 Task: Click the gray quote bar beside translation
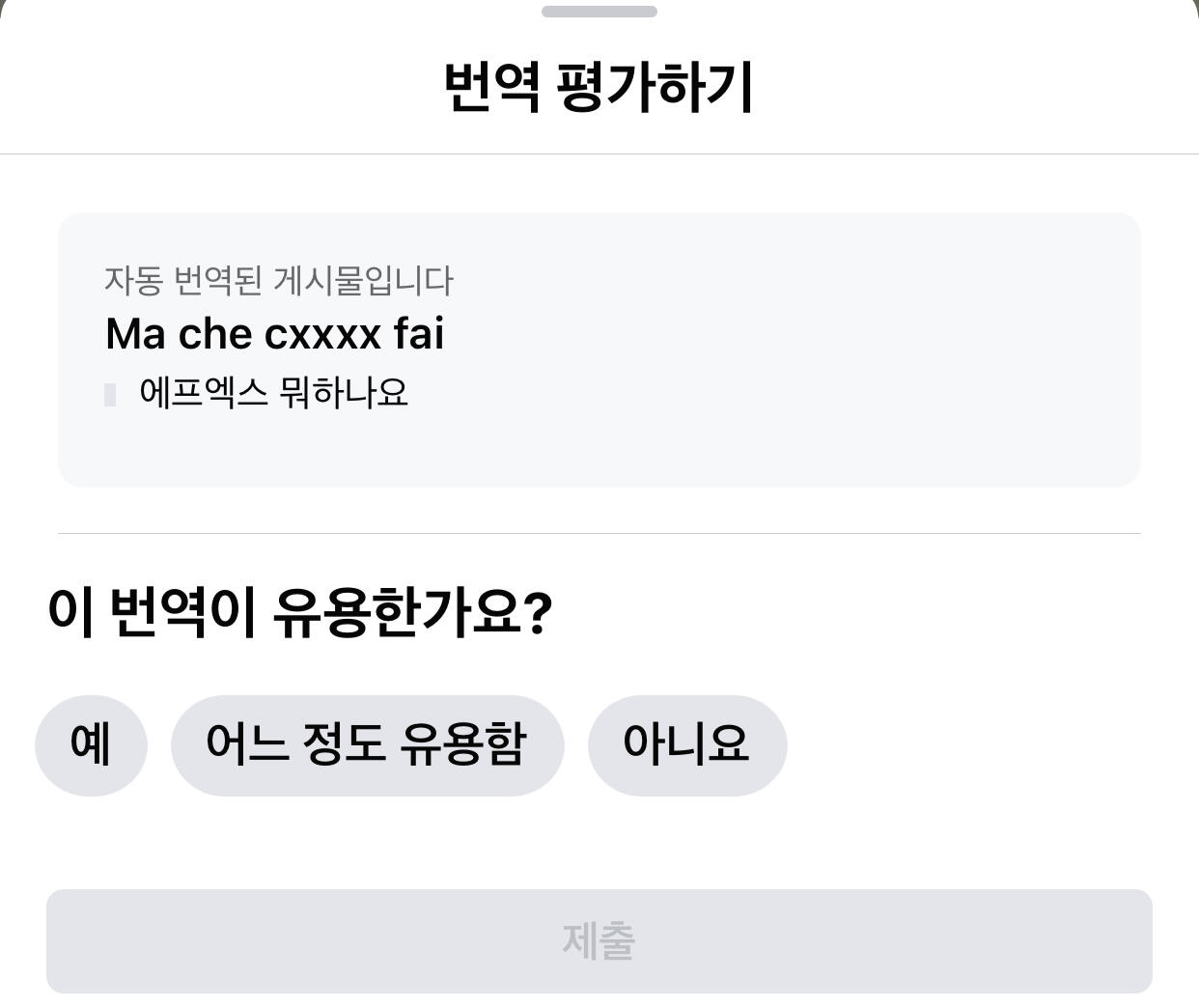point(110,394)
